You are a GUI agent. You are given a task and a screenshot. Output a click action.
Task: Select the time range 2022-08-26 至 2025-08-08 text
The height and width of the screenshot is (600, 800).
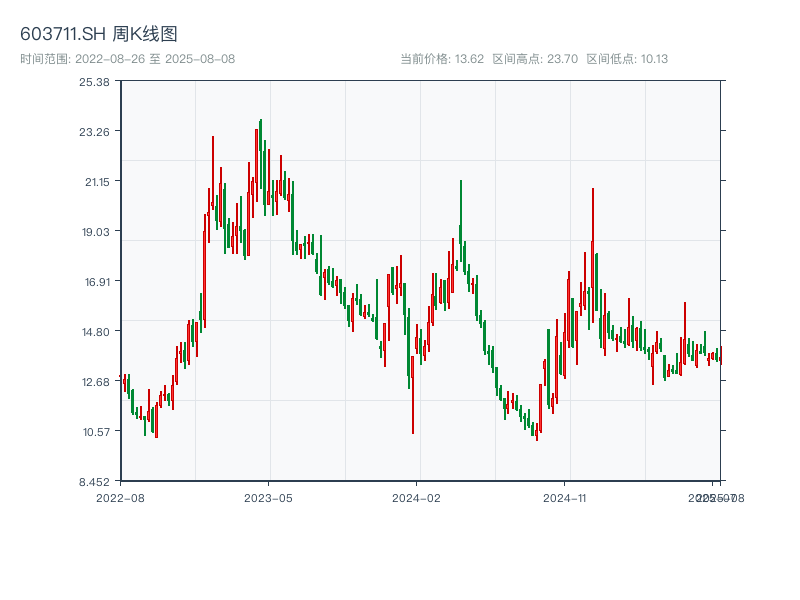tap(128, 59)
